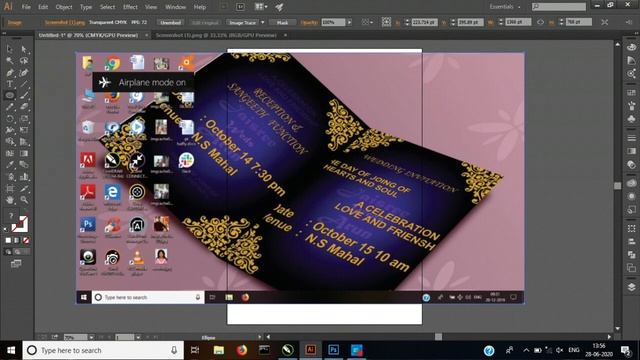Click the Mask button

[282, 22]
